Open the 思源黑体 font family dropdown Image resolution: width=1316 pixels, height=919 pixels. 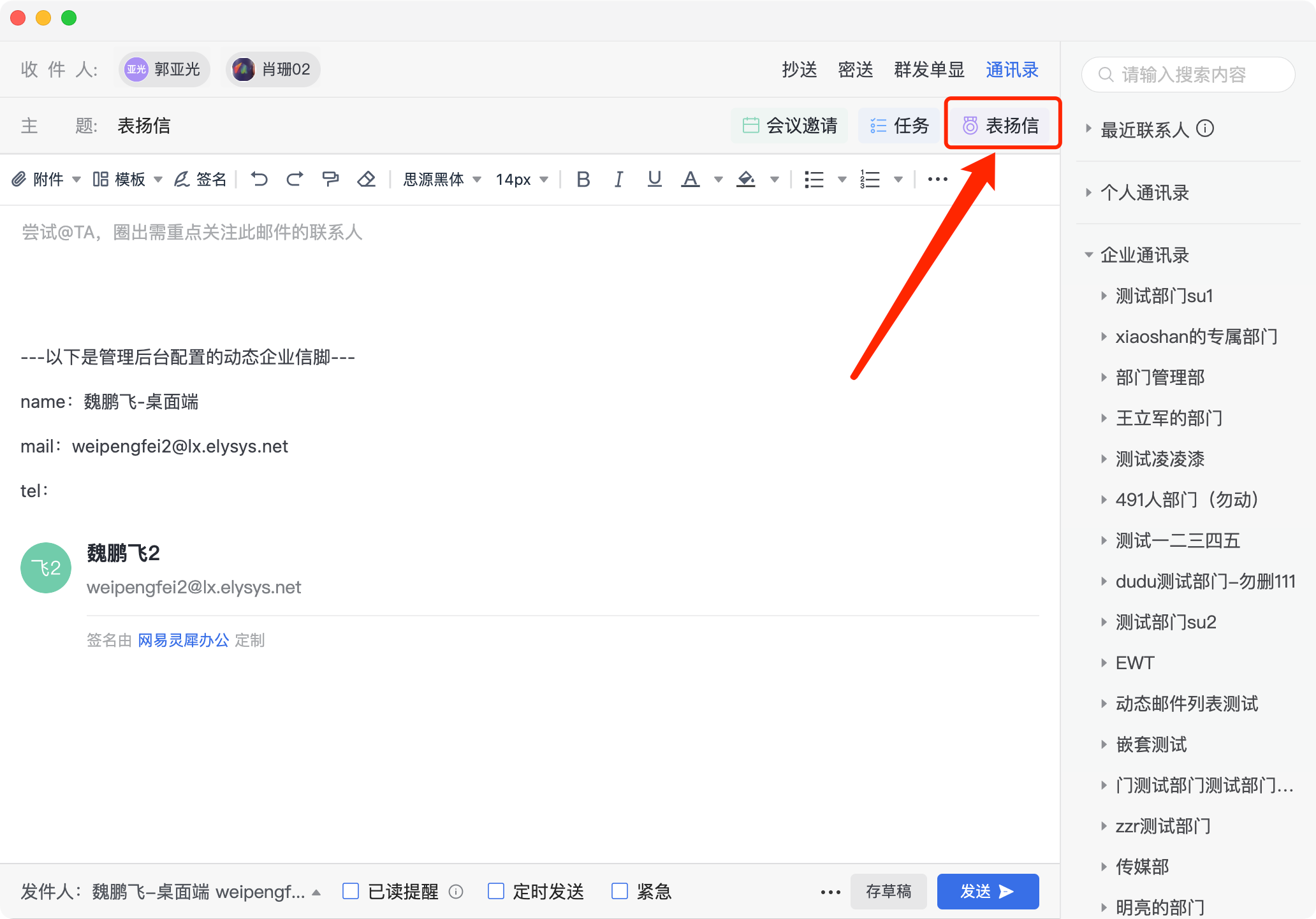coord(441,179)
